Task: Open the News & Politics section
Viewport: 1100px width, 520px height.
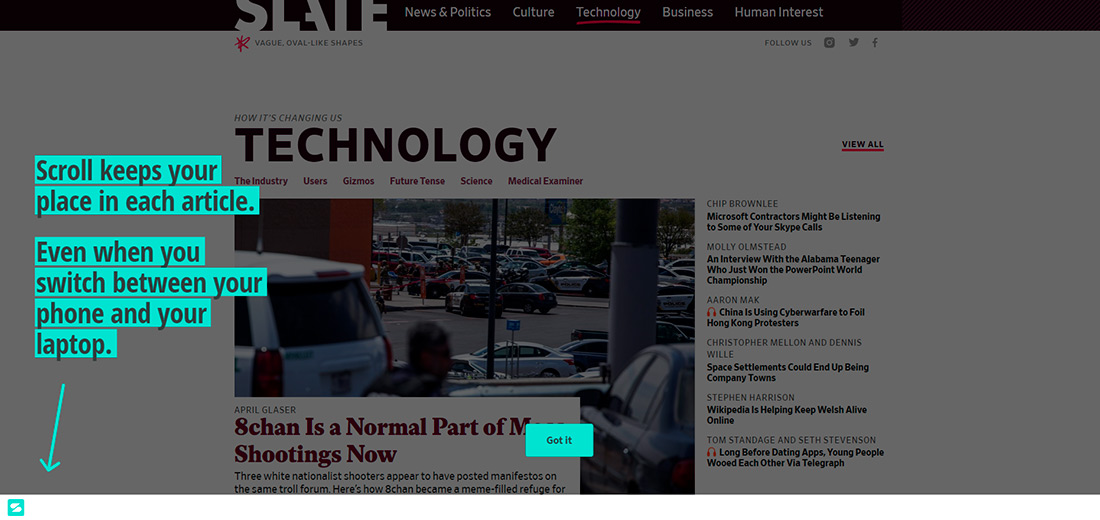Action: (x=447, y=12)
